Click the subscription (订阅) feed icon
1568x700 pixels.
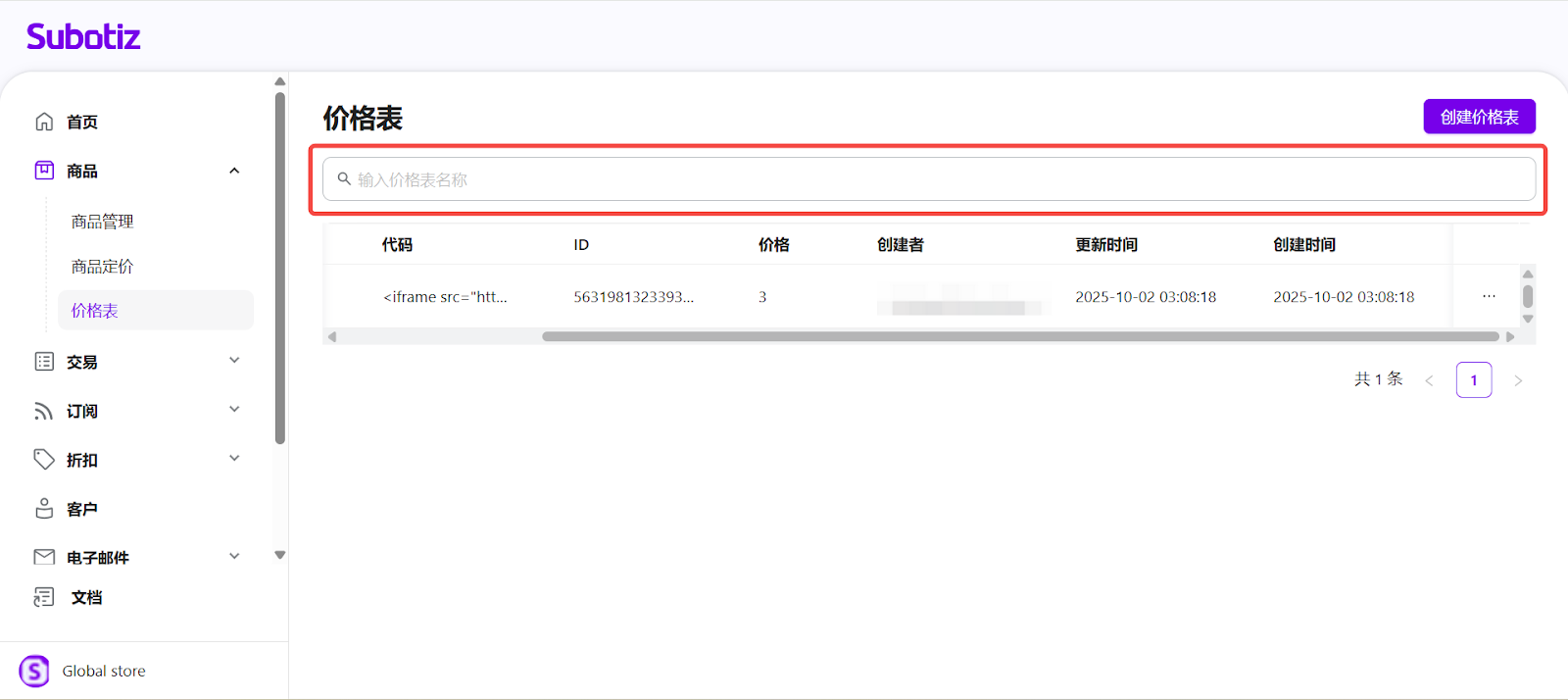(44, 411)
